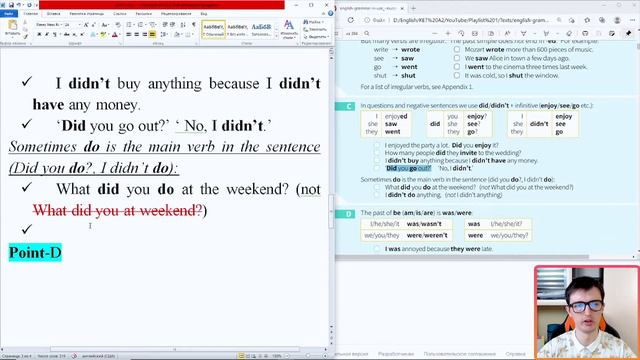Image resolution: width=640 pixels, height=360 pixels.
Task: Undo the last action in Word
Action: coord(19,5)
